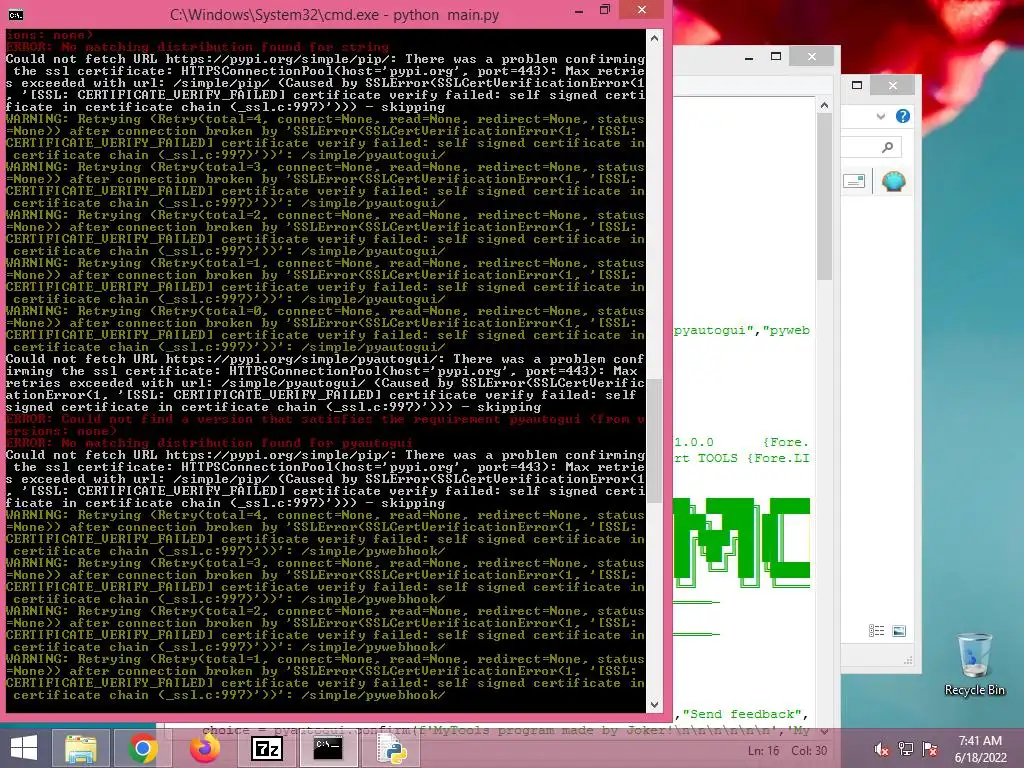Open the Windows Start button
The height and width of the screenshot is (768, 1024).
[x=24, y=748]
